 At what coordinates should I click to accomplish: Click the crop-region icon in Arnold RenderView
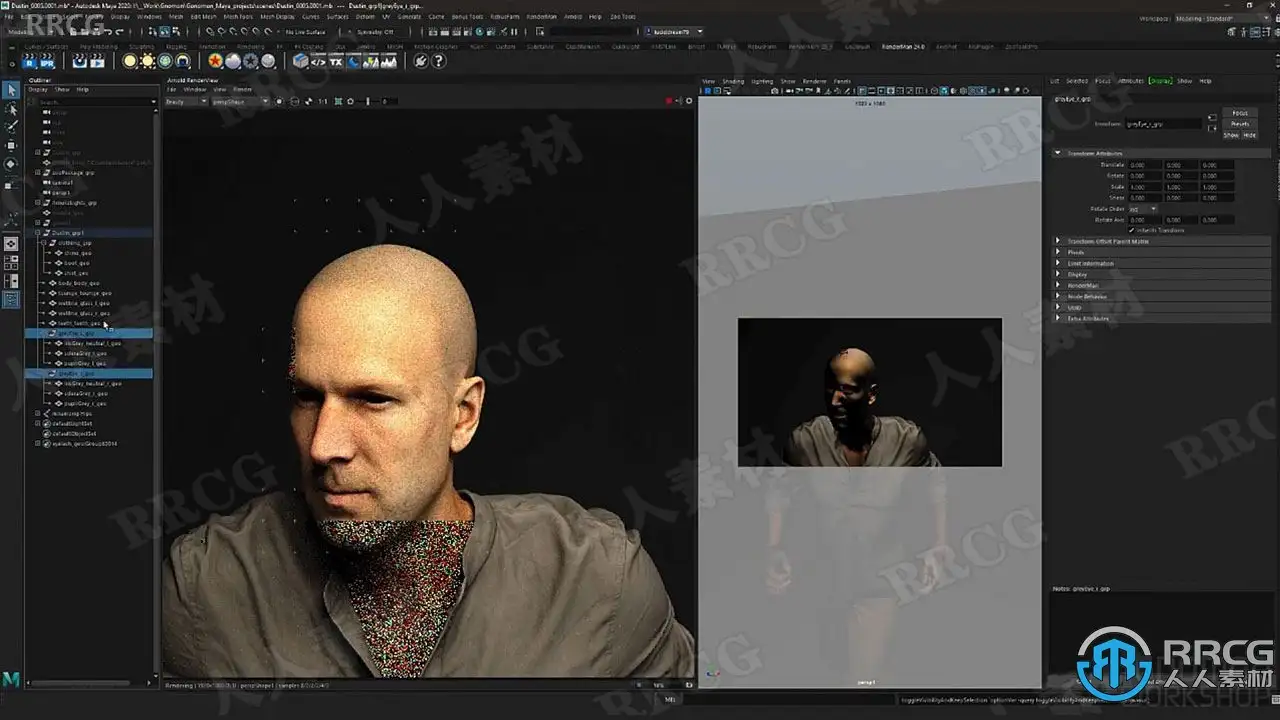(338, 101)
